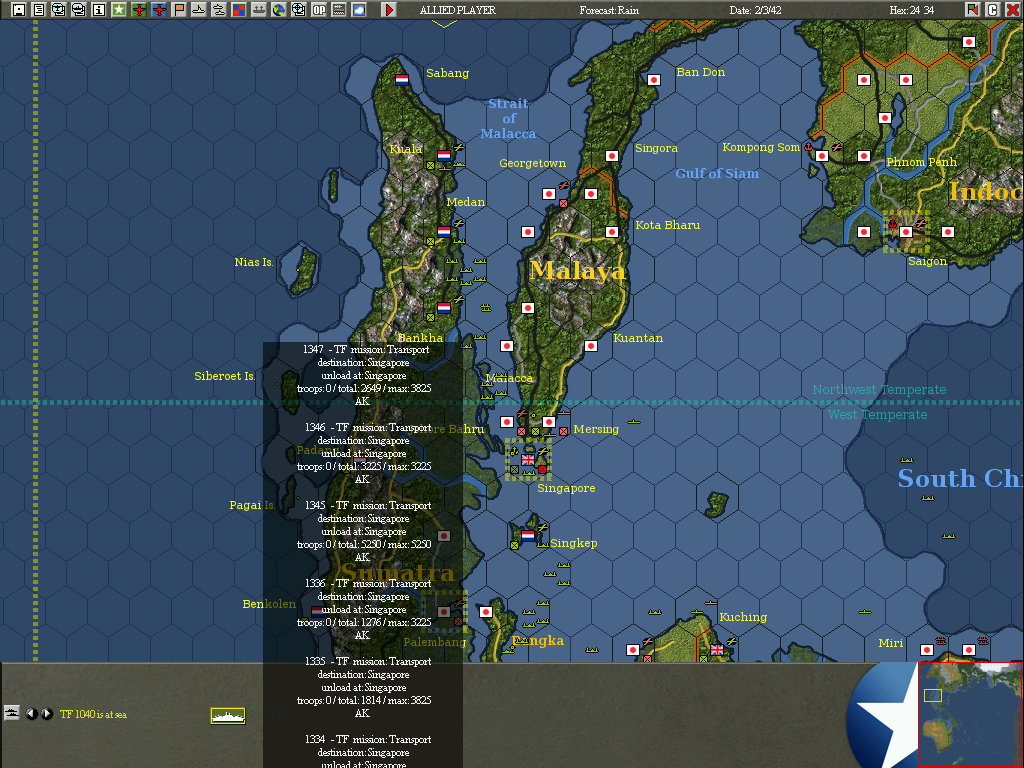Screen dimensions: 1024x768
Task: Click the 'Date: 2/3/42' text
Action: pos(755,10)
